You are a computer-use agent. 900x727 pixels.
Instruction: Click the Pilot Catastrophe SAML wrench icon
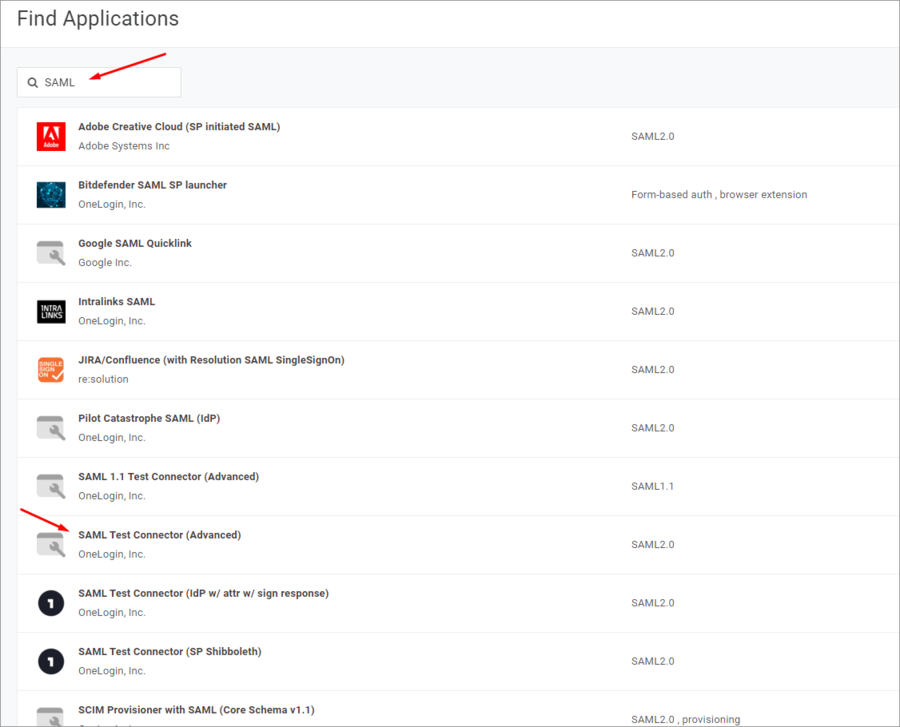[x=51, y=428]
